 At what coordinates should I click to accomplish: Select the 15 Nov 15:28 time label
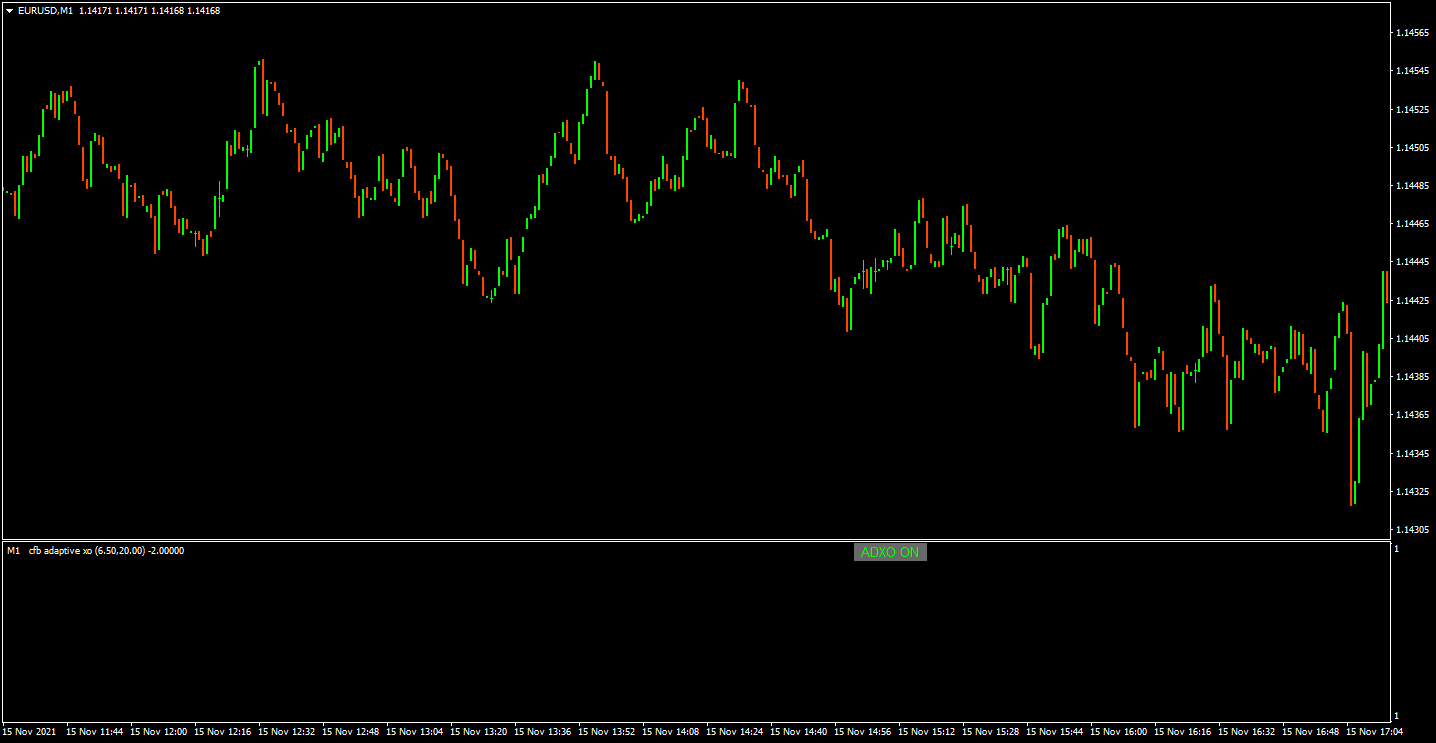991,732
